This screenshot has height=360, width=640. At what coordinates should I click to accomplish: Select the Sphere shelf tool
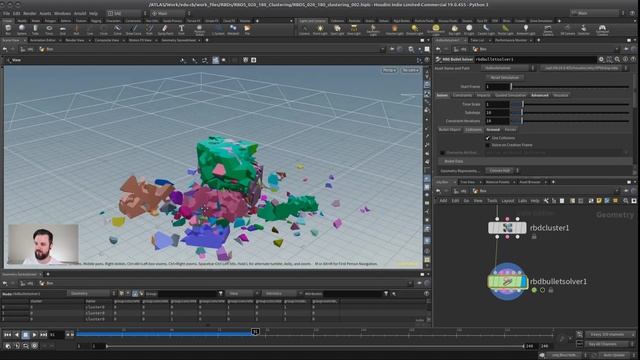pos(22,29)
